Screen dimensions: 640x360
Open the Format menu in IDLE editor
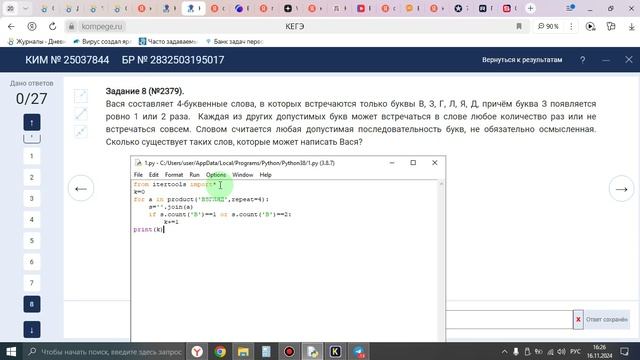[x=174, y=175]
